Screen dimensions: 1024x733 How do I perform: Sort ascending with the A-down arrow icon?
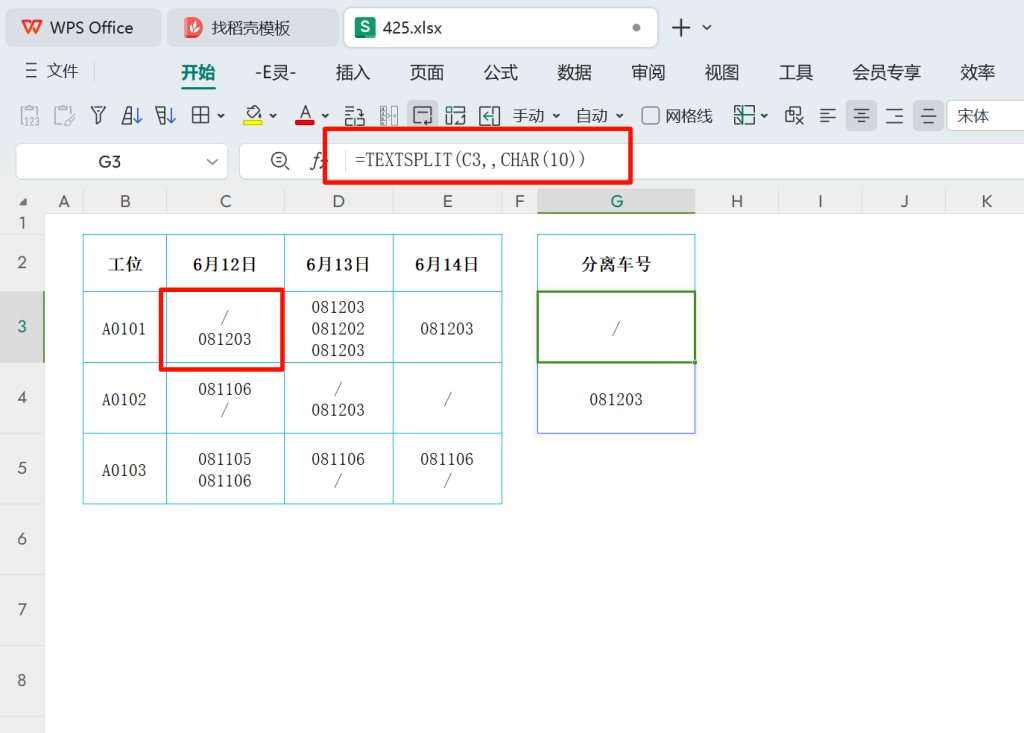click(131, 116)
